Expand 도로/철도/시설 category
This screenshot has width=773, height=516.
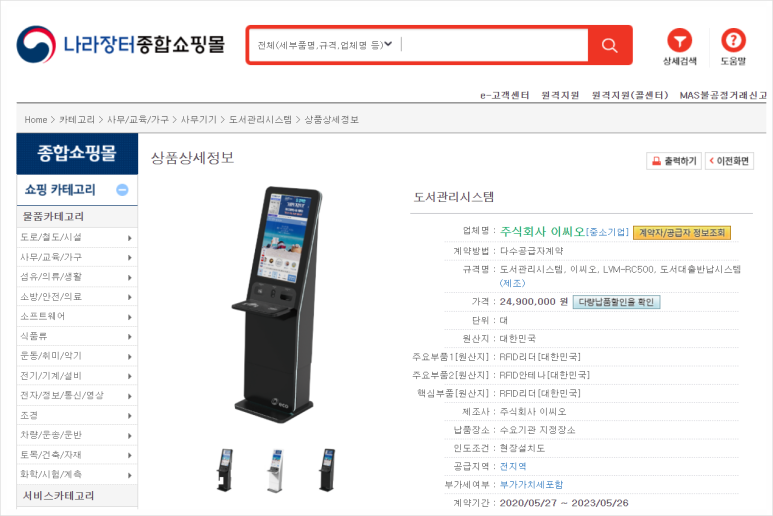77,238
